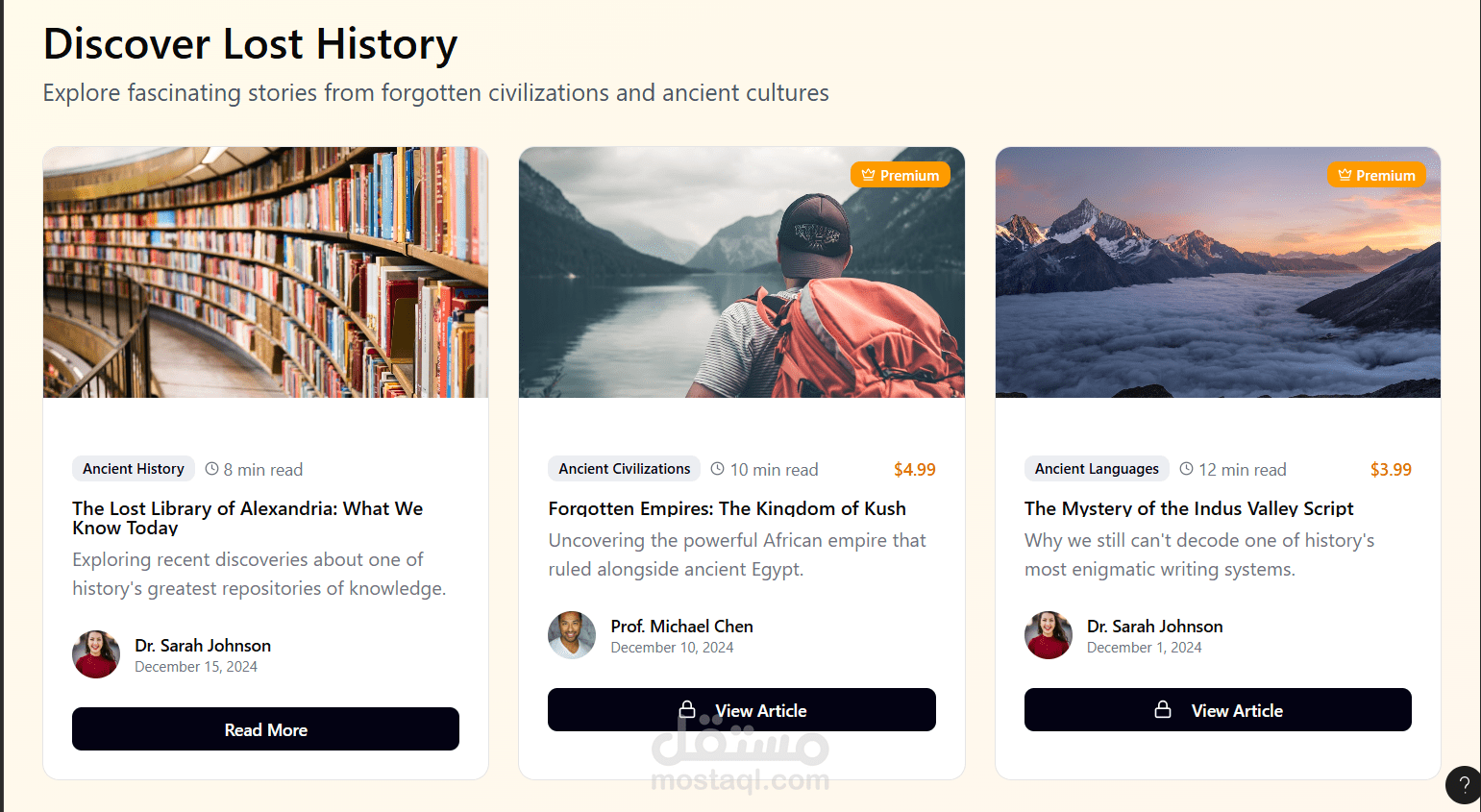Click the lock icon on the Indus View Article button
The width and height of the screenshot is (1481, 812).
pyautogui.click(x=1165, y=709)
